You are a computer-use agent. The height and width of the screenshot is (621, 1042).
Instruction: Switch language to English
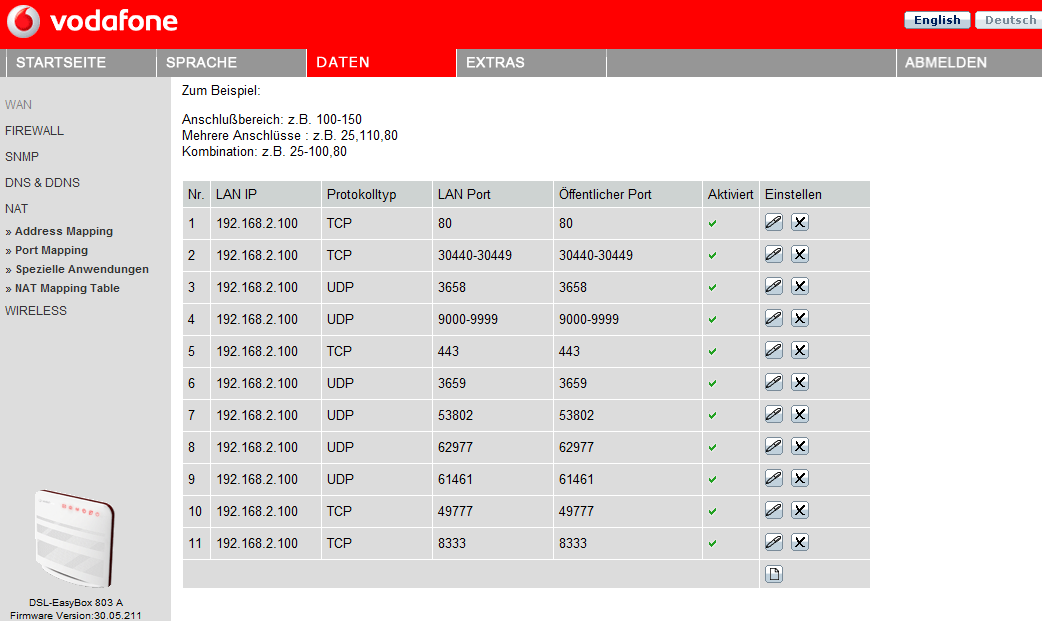tap(937, 20)
